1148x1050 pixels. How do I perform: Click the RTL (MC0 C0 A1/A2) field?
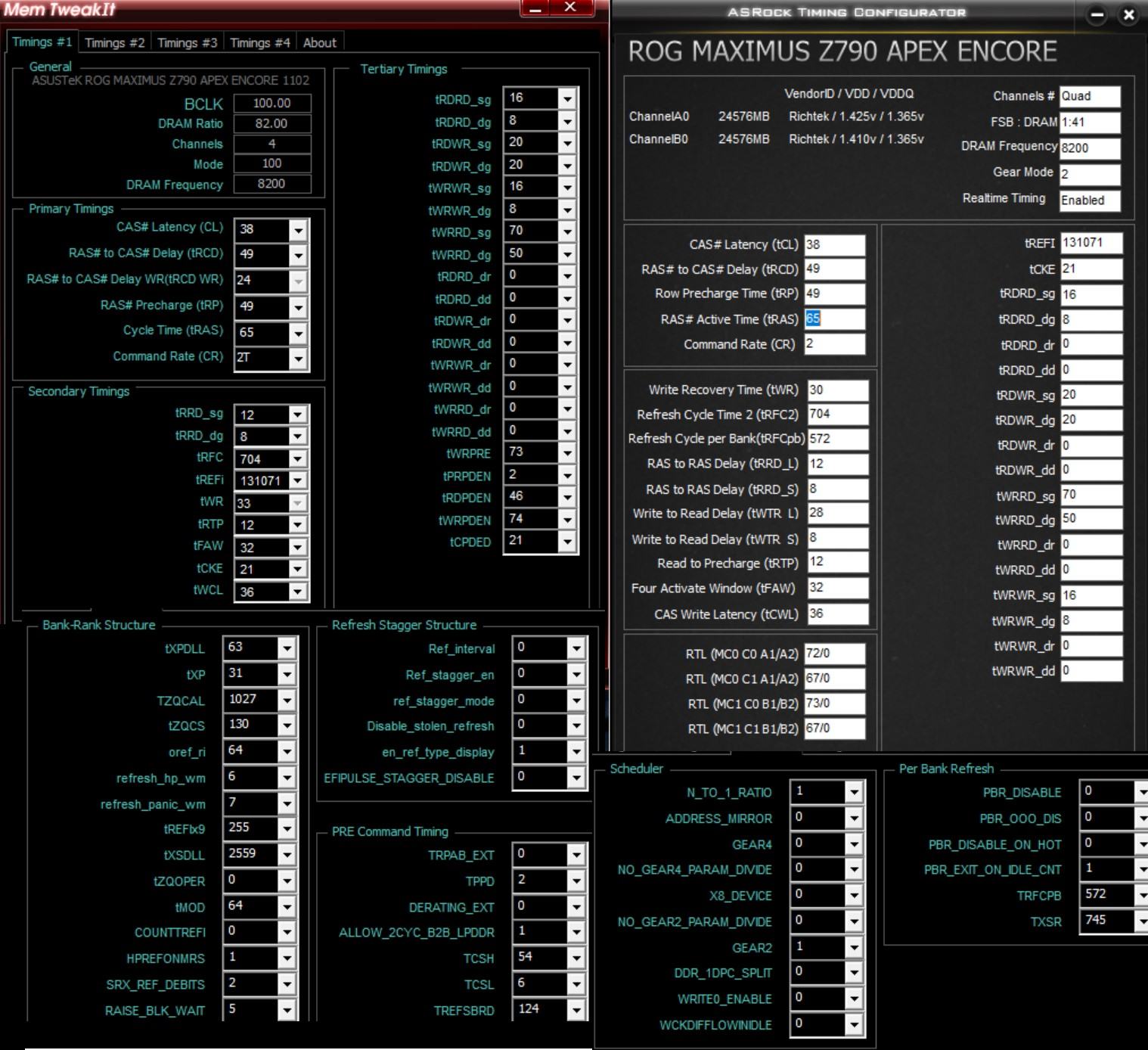click(x=834, y=653)
